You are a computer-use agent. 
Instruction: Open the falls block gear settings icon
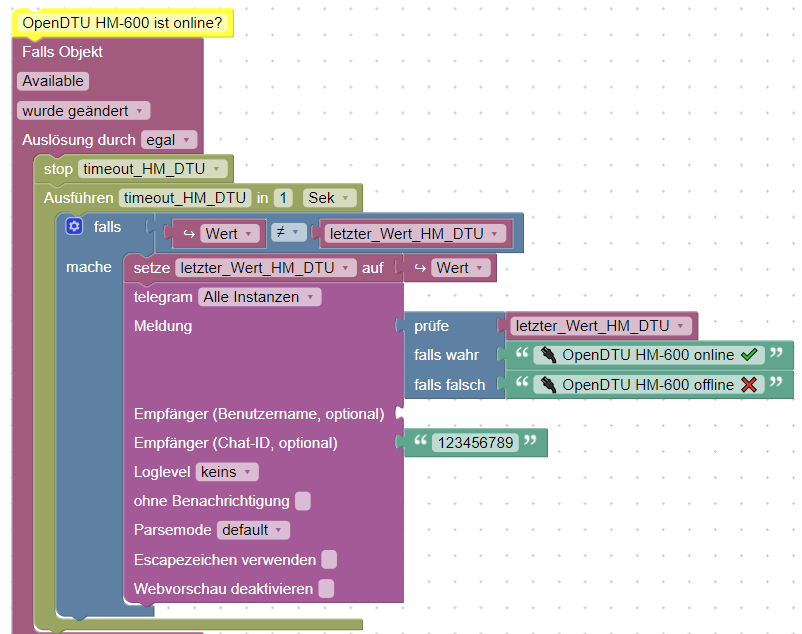[x=74, y=226]
